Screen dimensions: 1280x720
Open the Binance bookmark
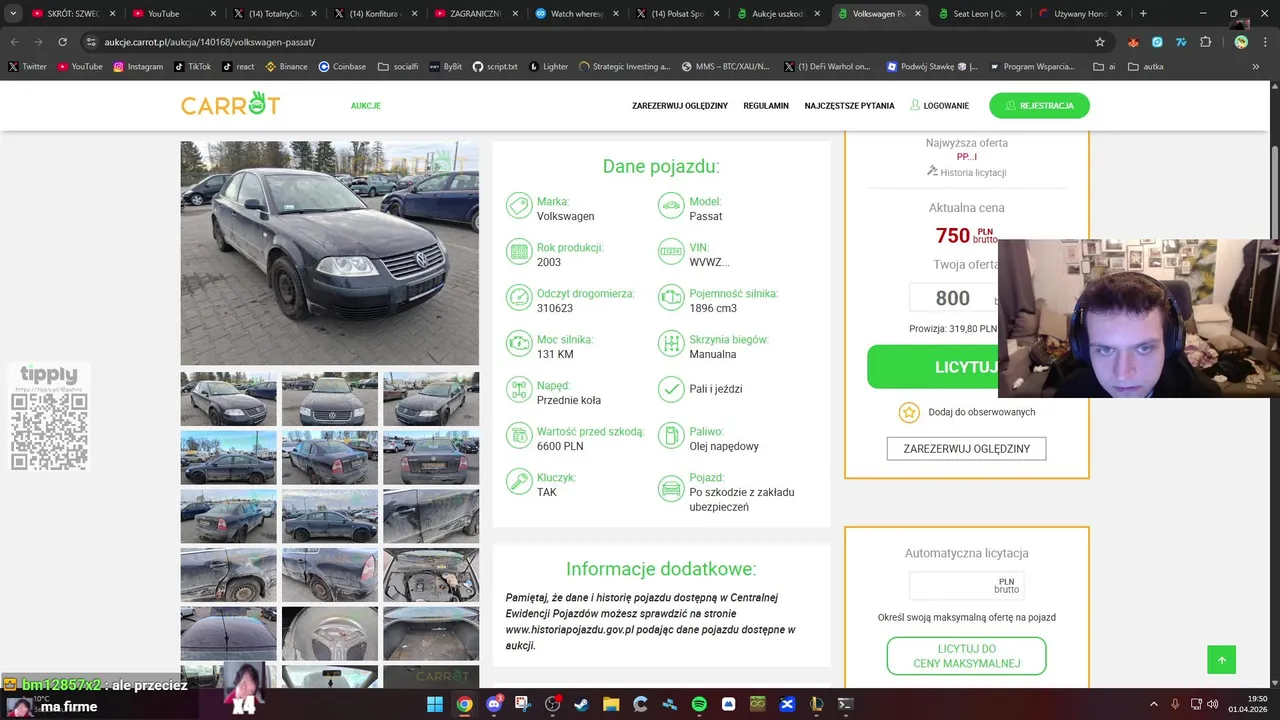point(286,67)
